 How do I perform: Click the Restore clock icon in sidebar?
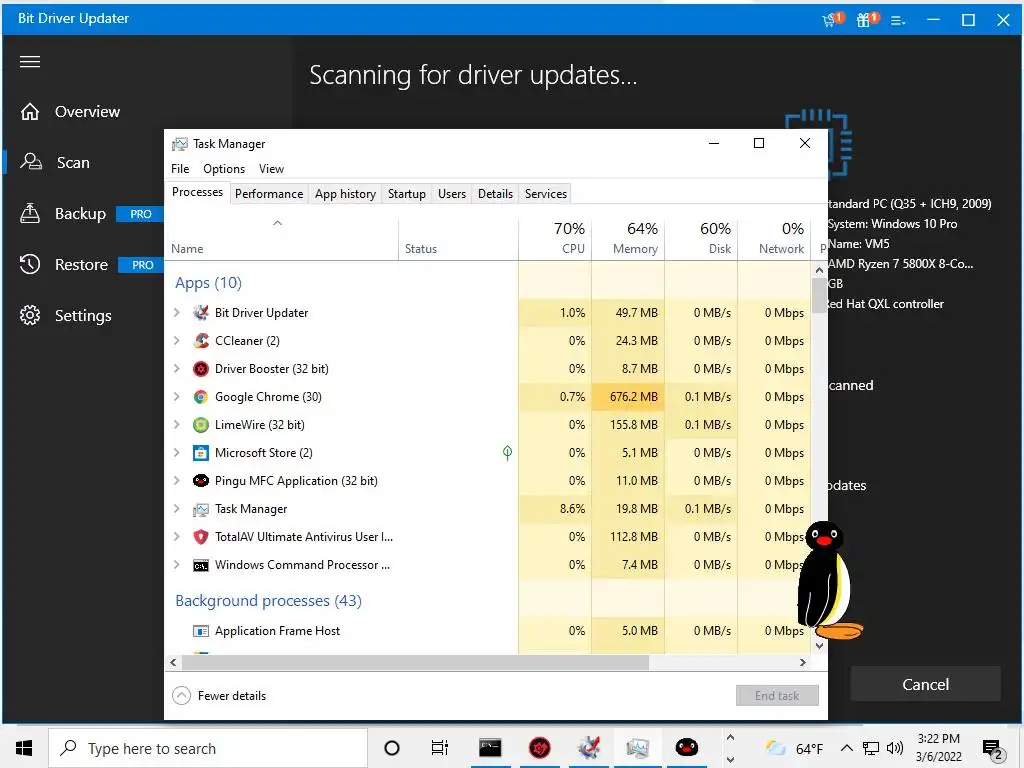point(30,264)
